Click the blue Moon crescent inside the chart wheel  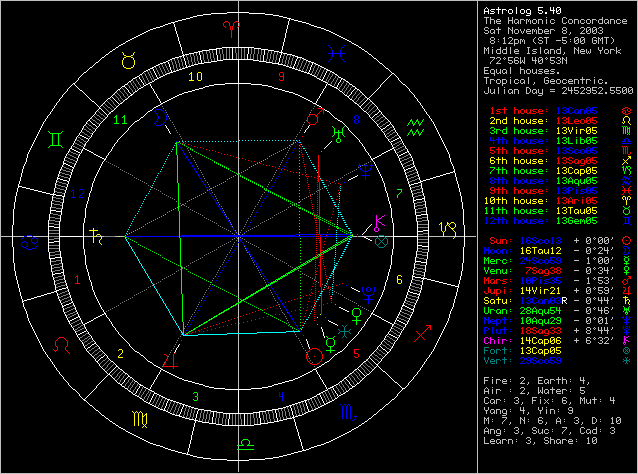pos(160,118)
